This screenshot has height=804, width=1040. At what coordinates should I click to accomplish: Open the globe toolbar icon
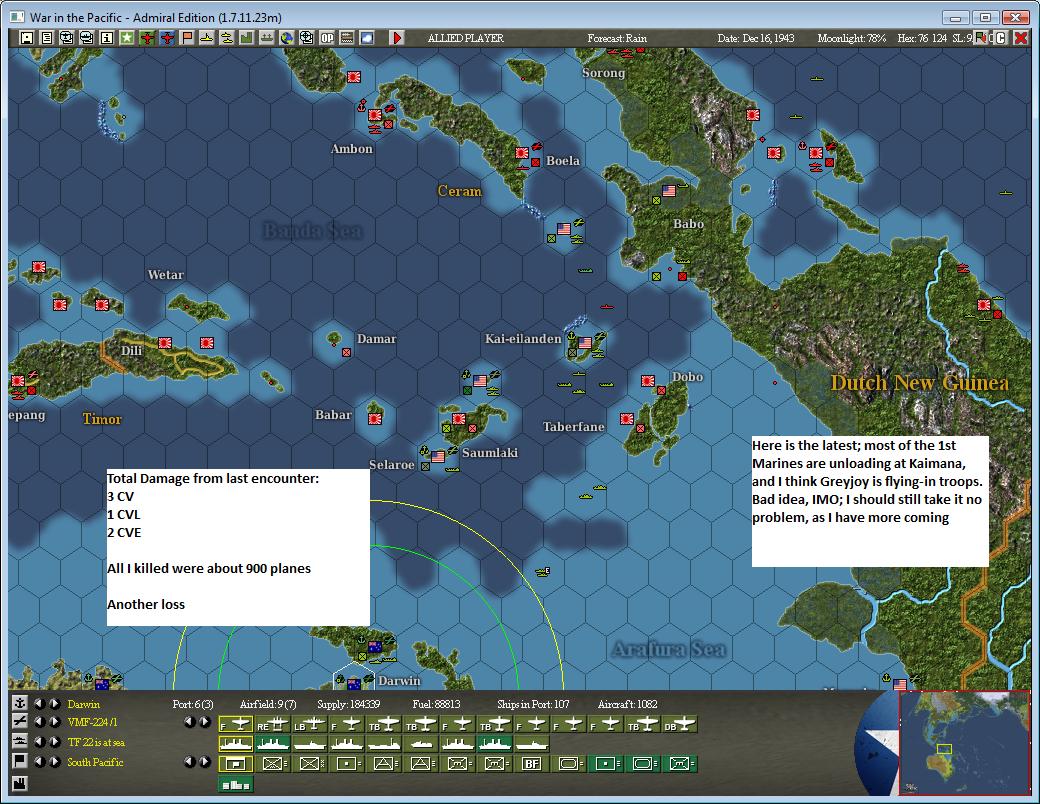pyautogui.click(x=287, y=38)
